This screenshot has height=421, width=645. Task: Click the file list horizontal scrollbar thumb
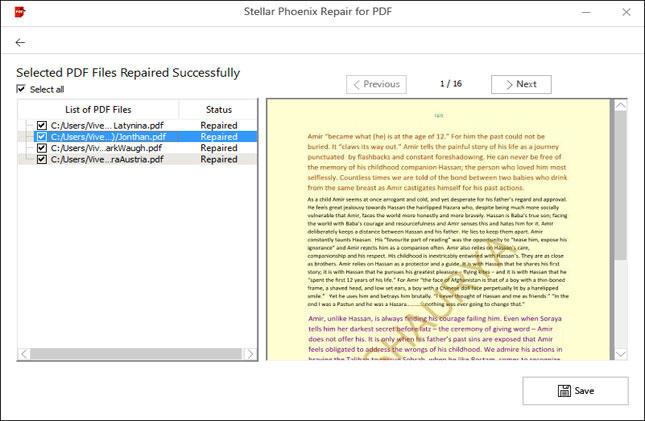(x=136, y=354)
